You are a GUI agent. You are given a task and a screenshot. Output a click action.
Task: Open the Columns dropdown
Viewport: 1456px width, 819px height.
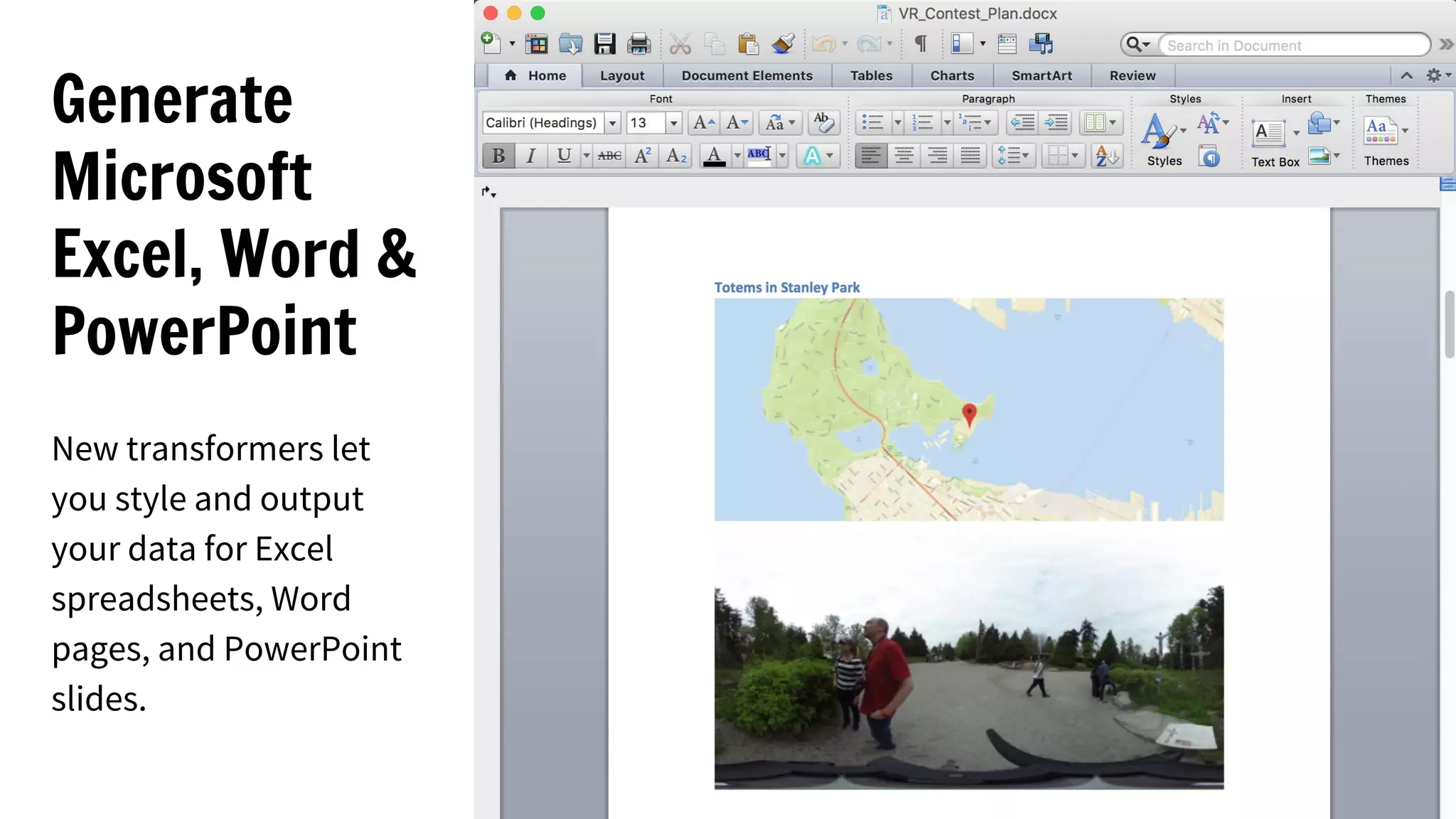[1101, 123]
